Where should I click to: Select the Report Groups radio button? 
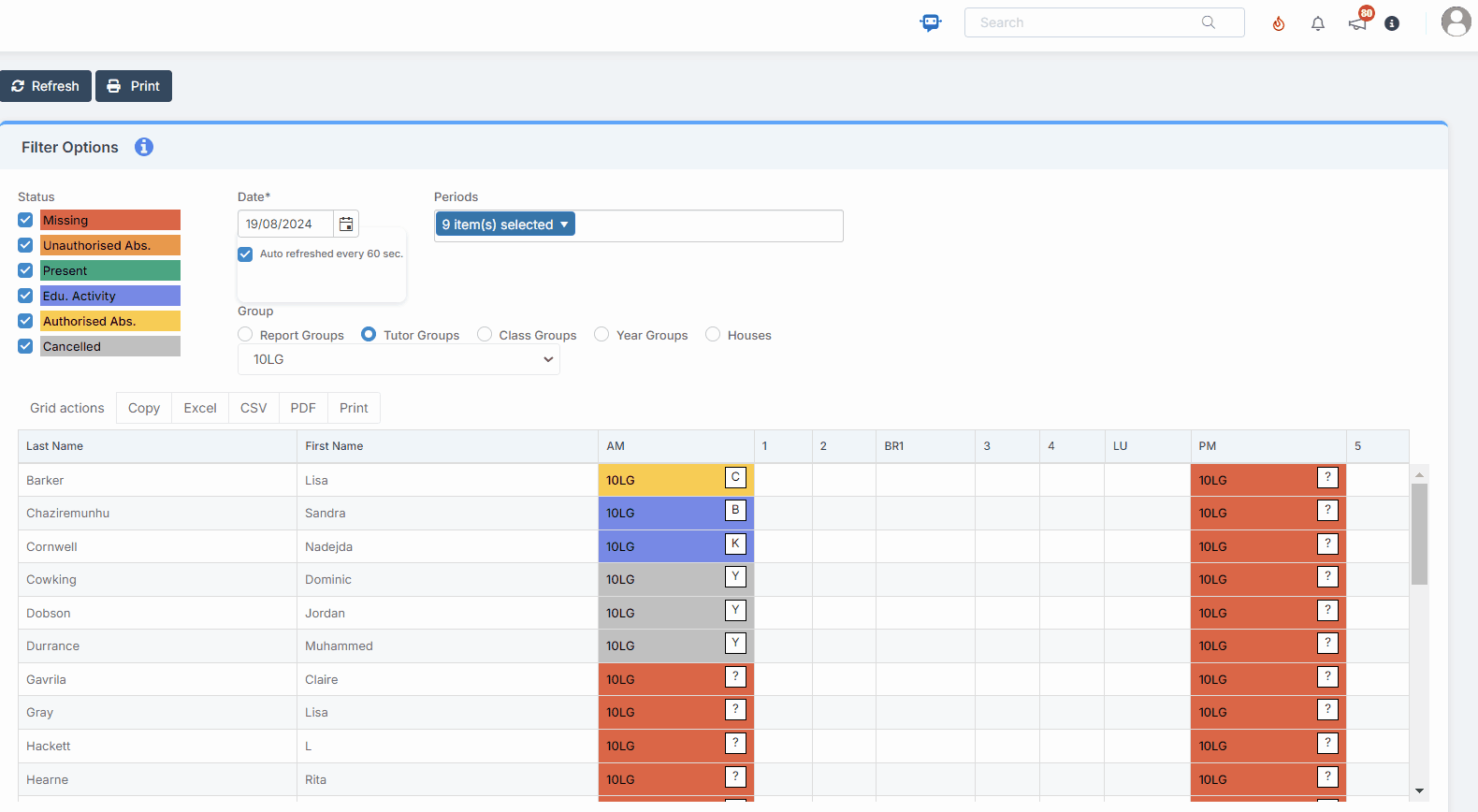click(x=245, y=334)
